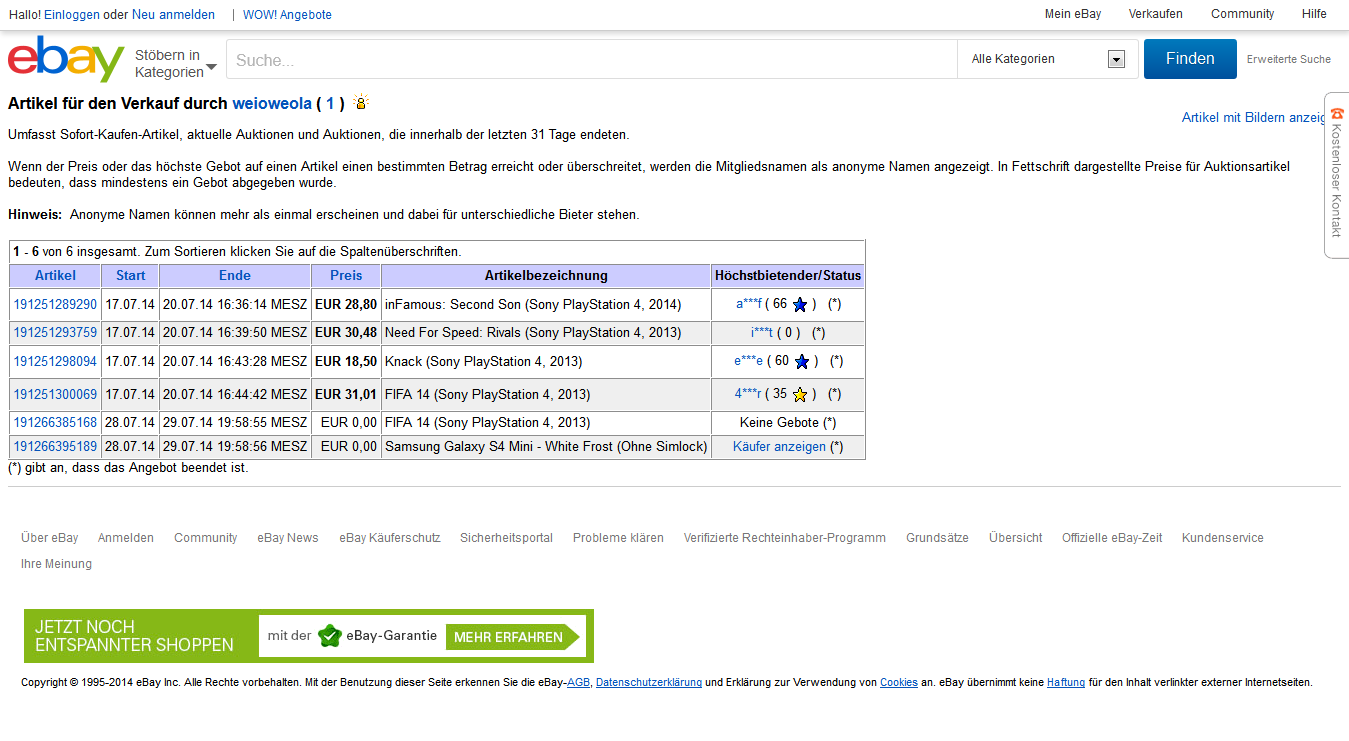Click the MEHR ERFAHREN button
Viewport: 1349px width, 741px height.
click(x=514, y=637)
